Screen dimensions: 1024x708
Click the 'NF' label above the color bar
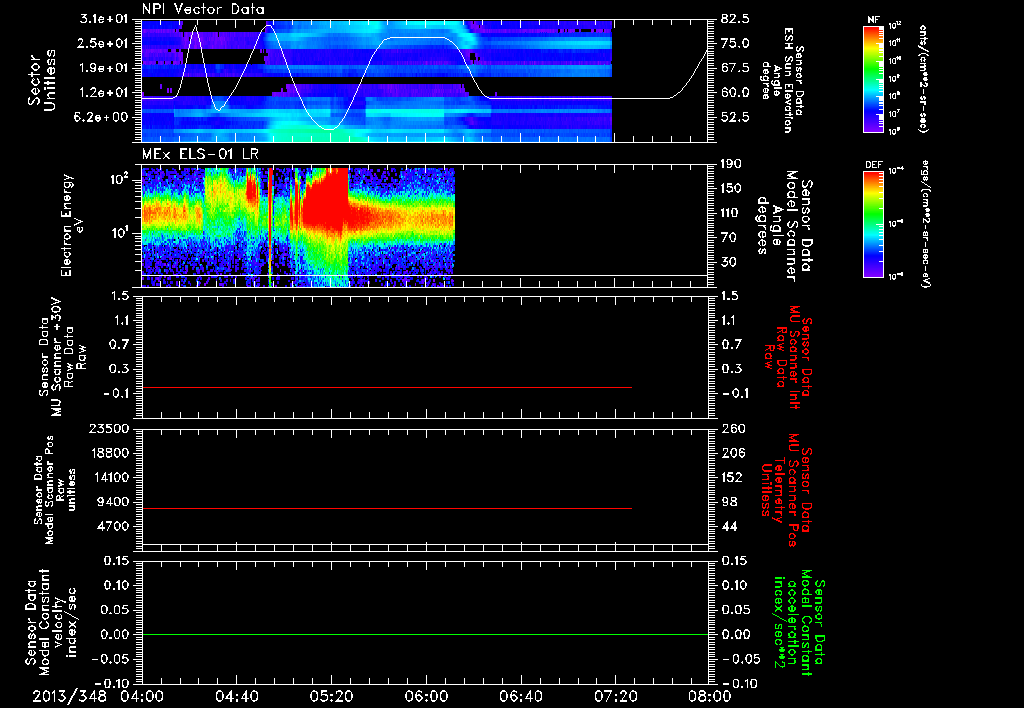coord(874,20)
